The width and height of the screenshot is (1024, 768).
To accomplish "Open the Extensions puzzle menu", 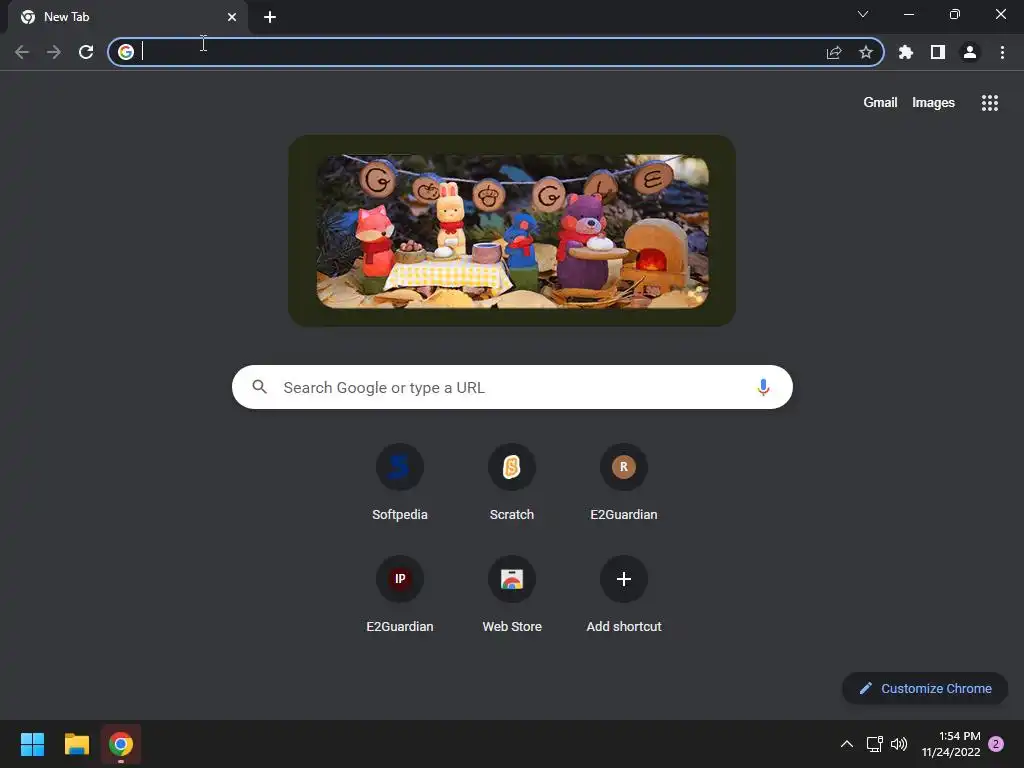I will [906, 52].
